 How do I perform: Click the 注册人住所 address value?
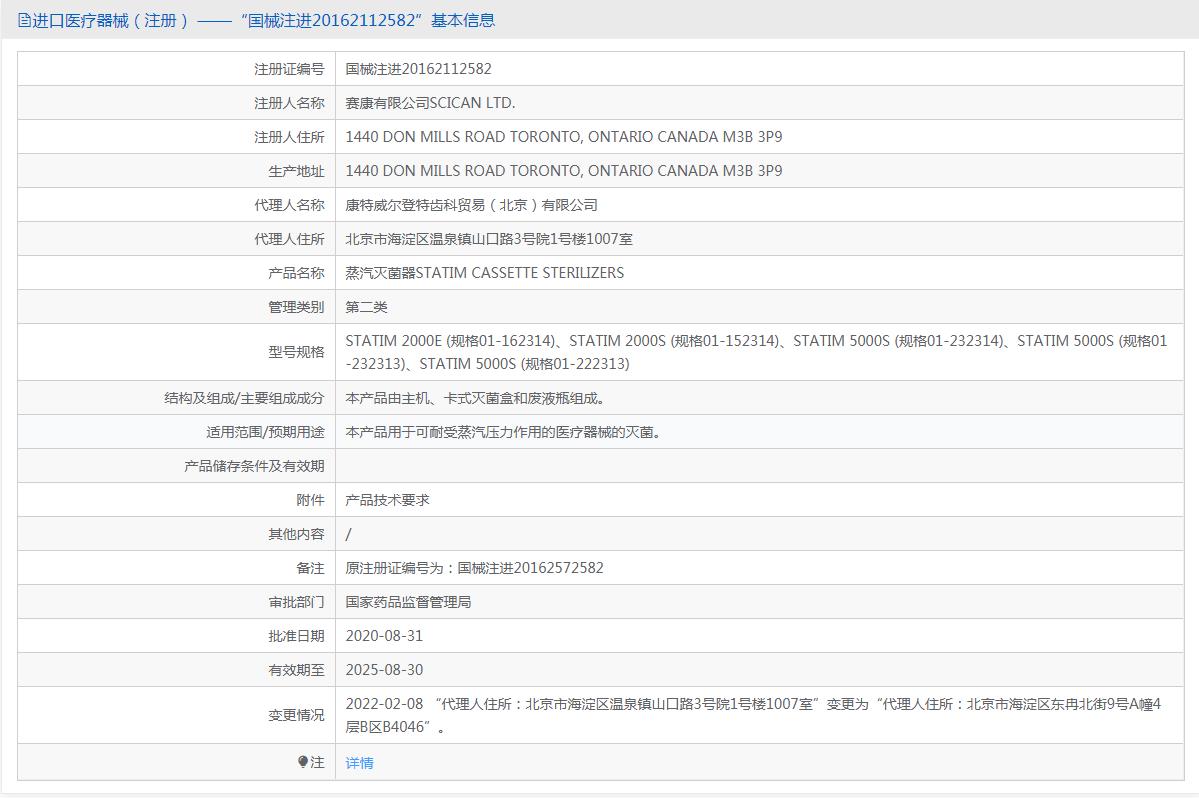coord(564,137)
